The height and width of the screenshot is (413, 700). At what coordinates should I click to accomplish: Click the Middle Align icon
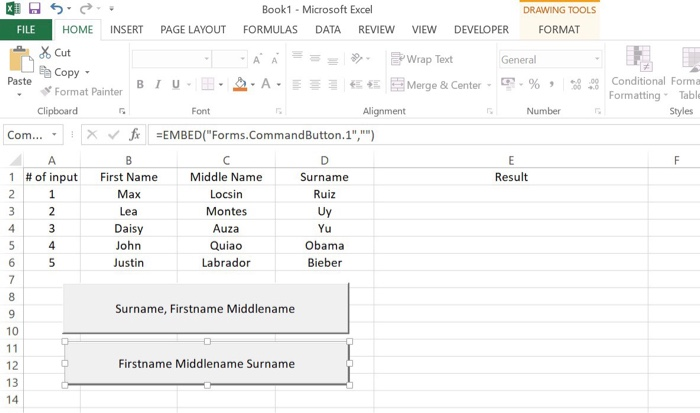[315, 58]
